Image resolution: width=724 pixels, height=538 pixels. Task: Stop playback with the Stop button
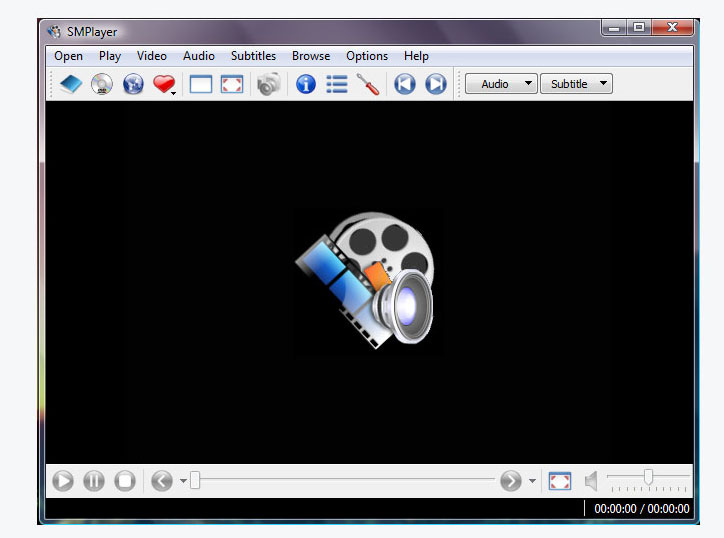[x=125, y=481]
